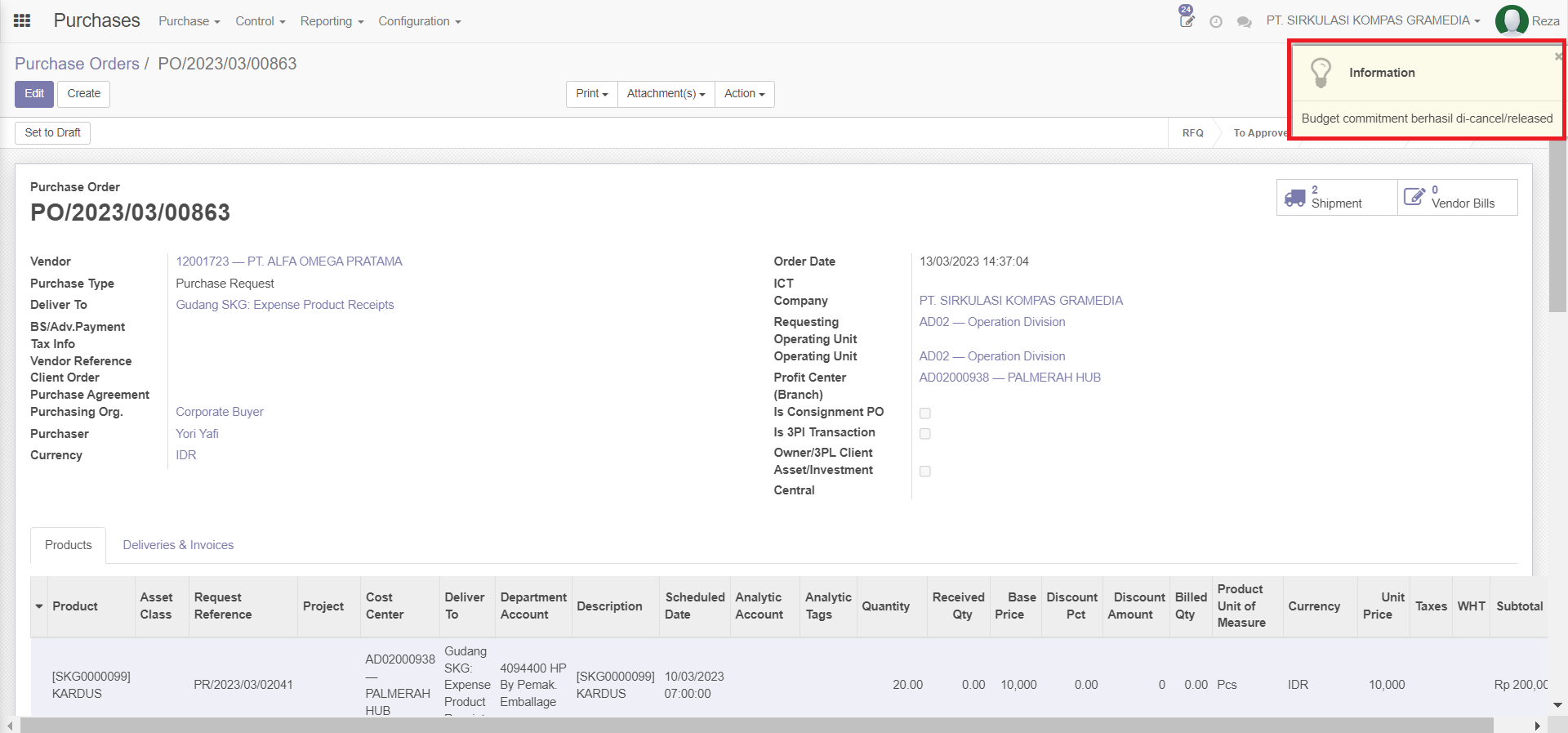
Task: Toggle the Is 3PI Transaction checkbox
Action: coord(925,434)
